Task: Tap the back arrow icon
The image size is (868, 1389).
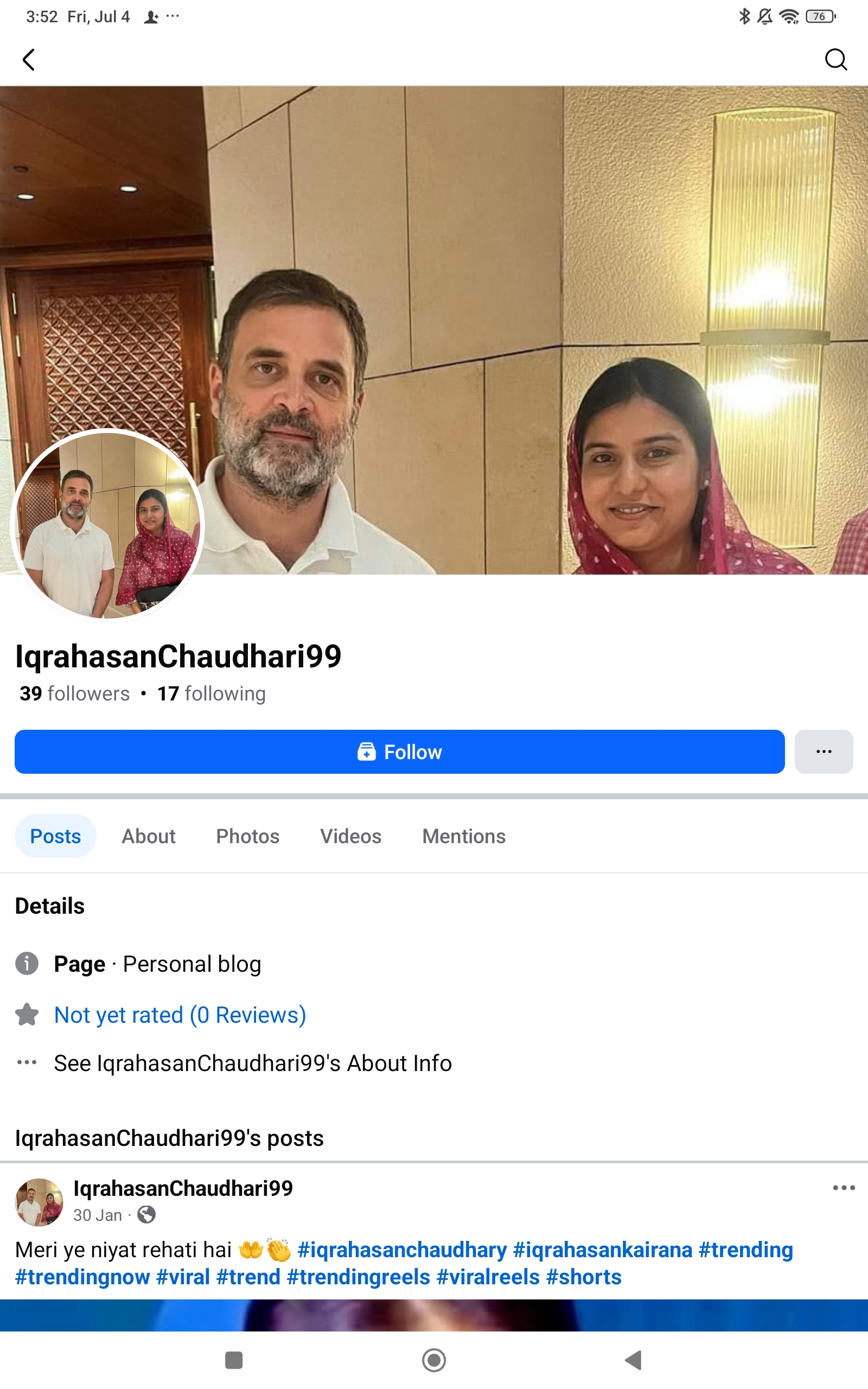Action: coord(29,59)
